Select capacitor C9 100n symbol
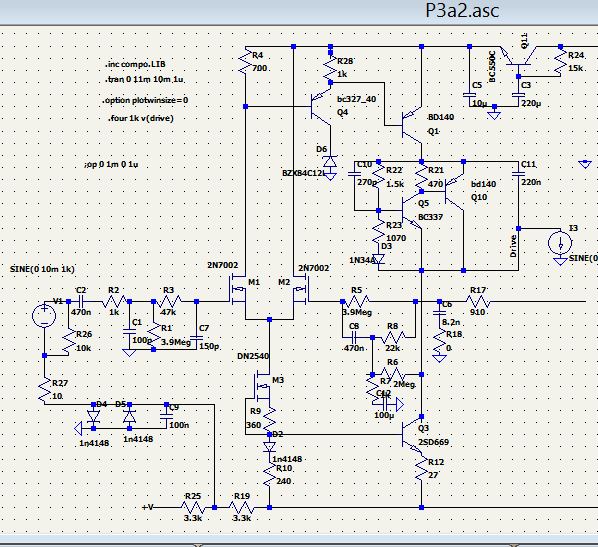This screenshot has width=598, height=547. (166, 417)
